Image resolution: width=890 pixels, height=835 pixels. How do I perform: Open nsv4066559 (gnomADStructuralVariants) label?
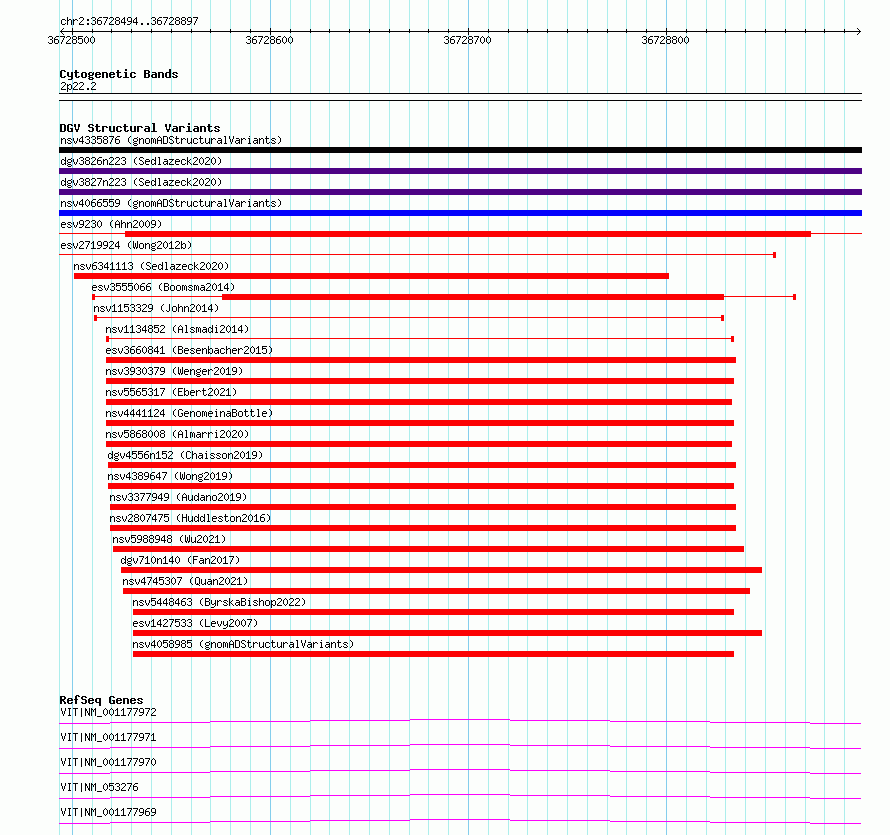tap(171, 203)
